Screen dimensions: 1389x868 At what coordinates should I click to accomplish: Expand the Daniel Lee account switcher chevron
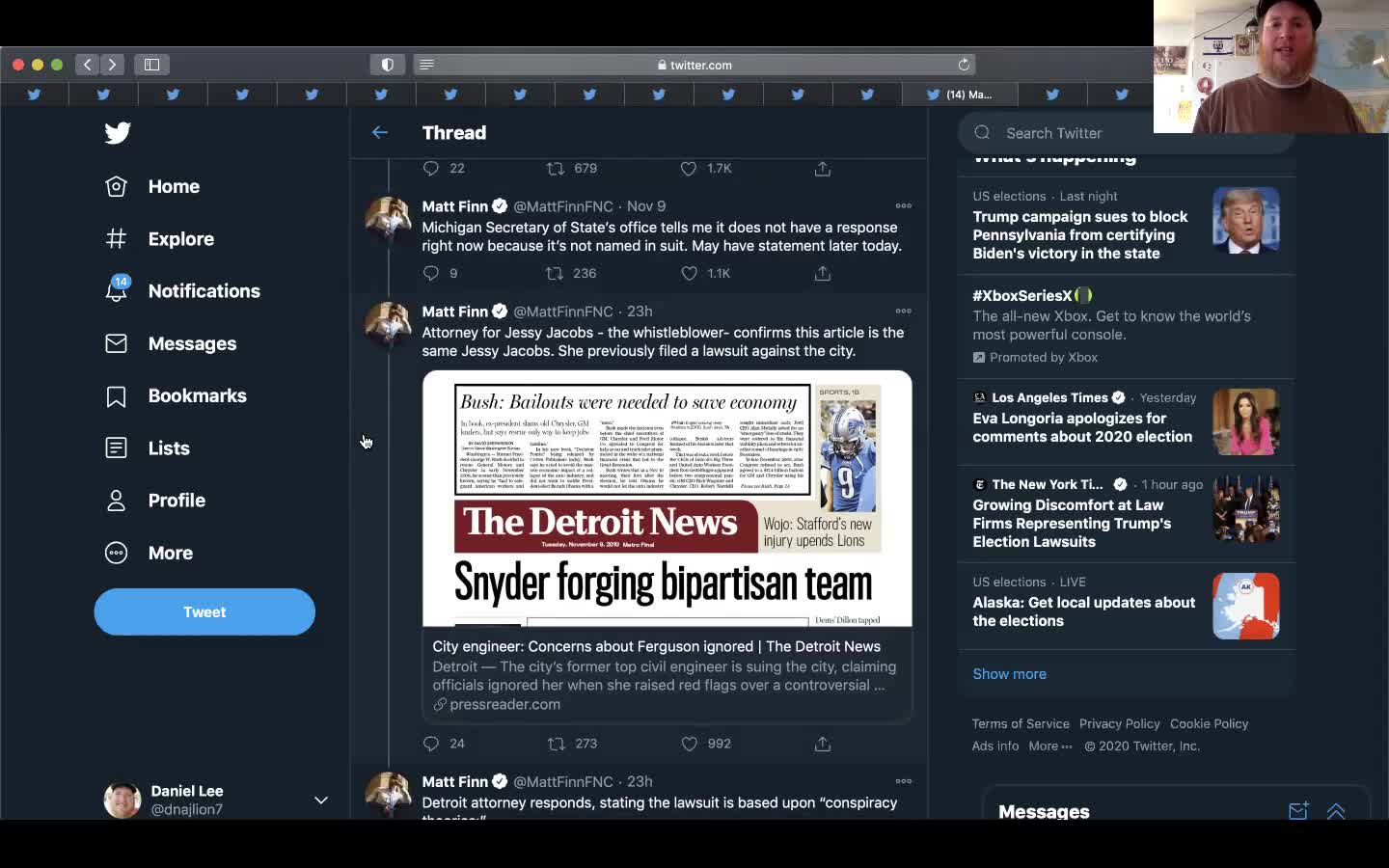pyautogui.click(x=321, y=800)
